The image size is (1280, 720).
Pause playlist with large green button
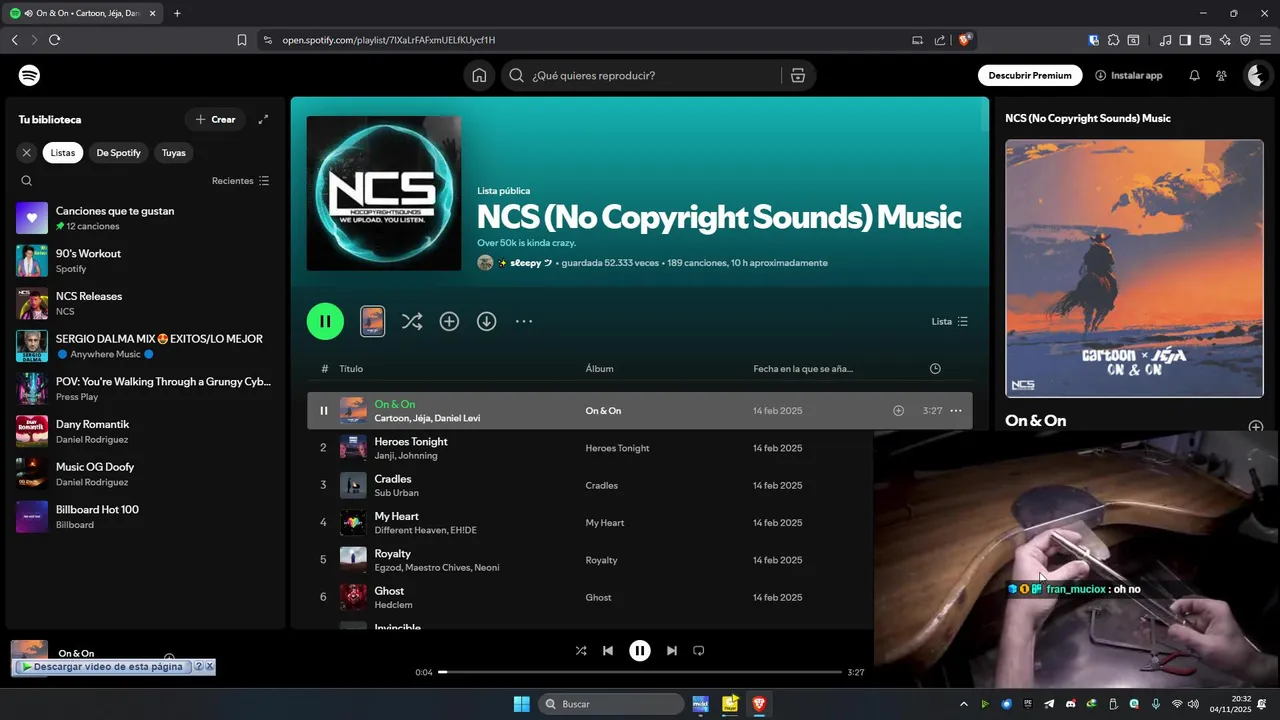[325, 321]
